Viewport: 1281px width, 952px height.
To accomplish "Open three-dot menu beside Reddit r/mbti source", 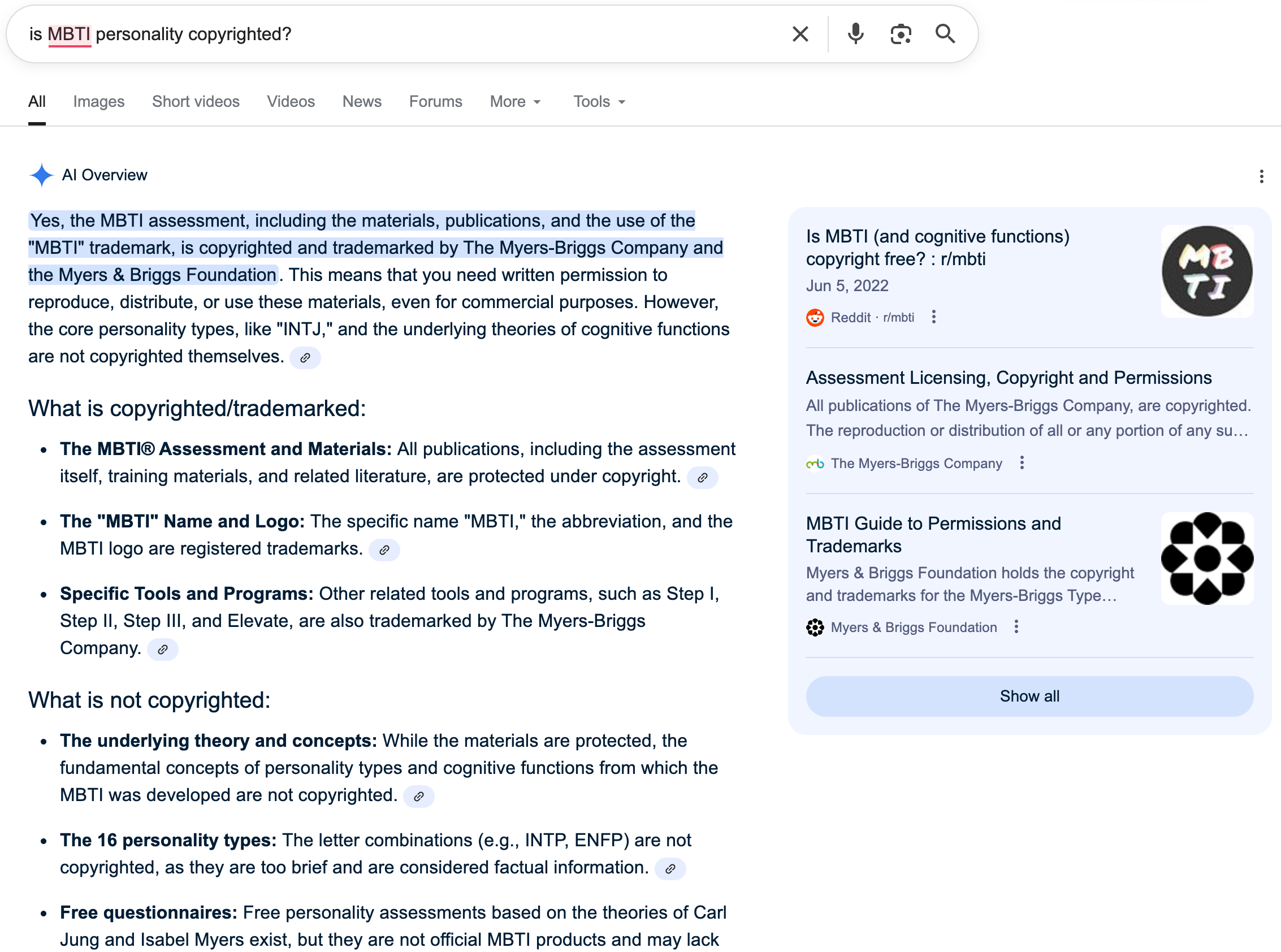I will (x=933, y=317).
